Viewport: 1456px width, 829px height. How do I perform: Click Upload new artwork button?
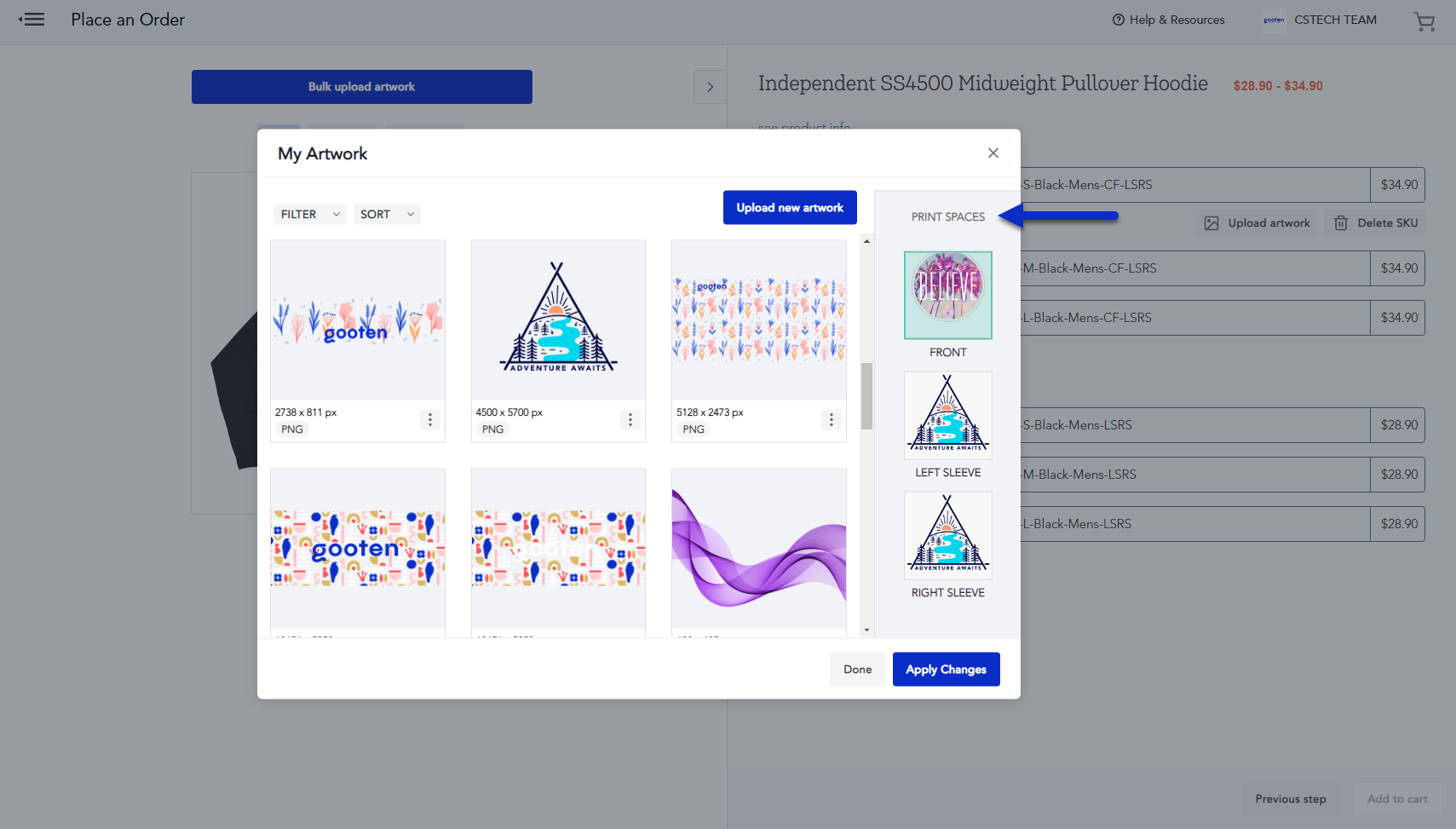pos(789,208)
